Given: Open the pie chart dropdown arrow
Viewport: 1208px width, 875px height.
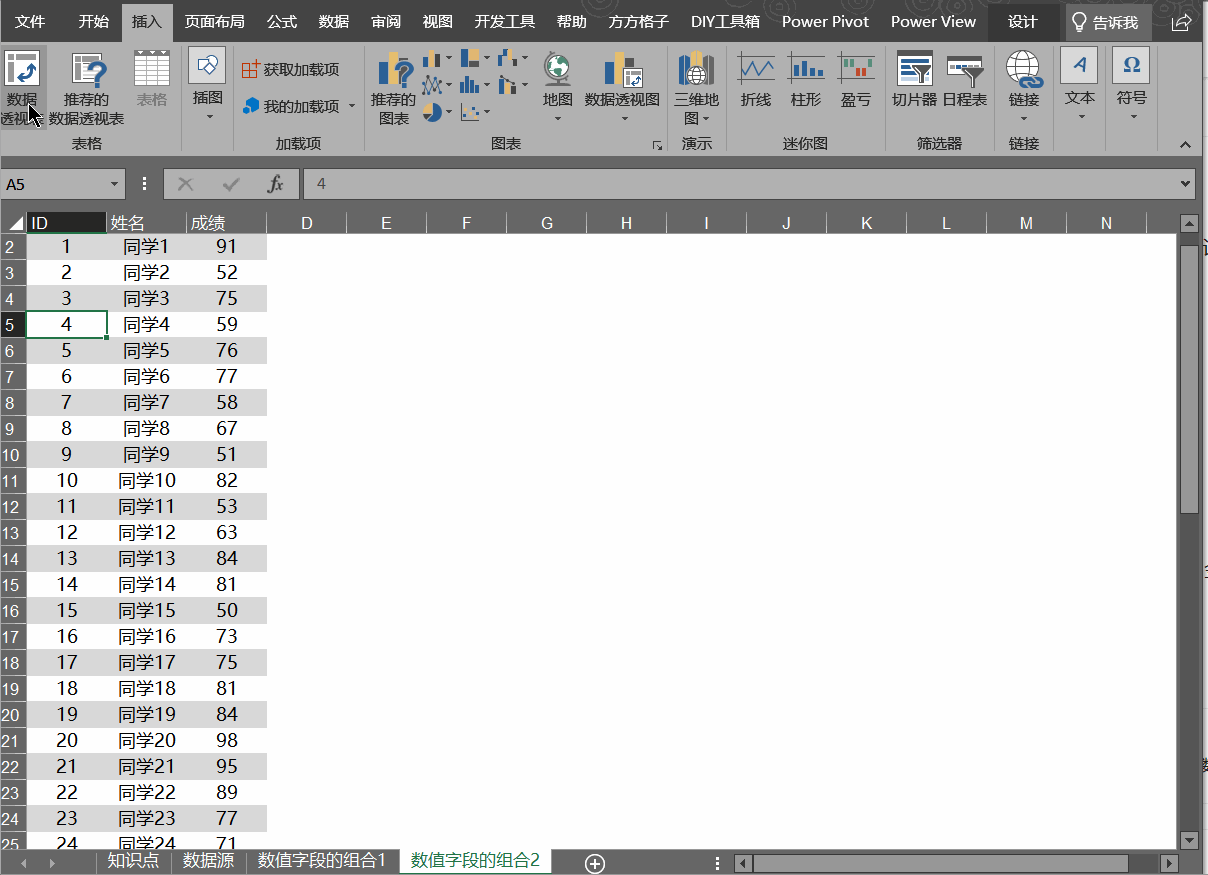Looking at the screenshot, I should coord(450,112).
